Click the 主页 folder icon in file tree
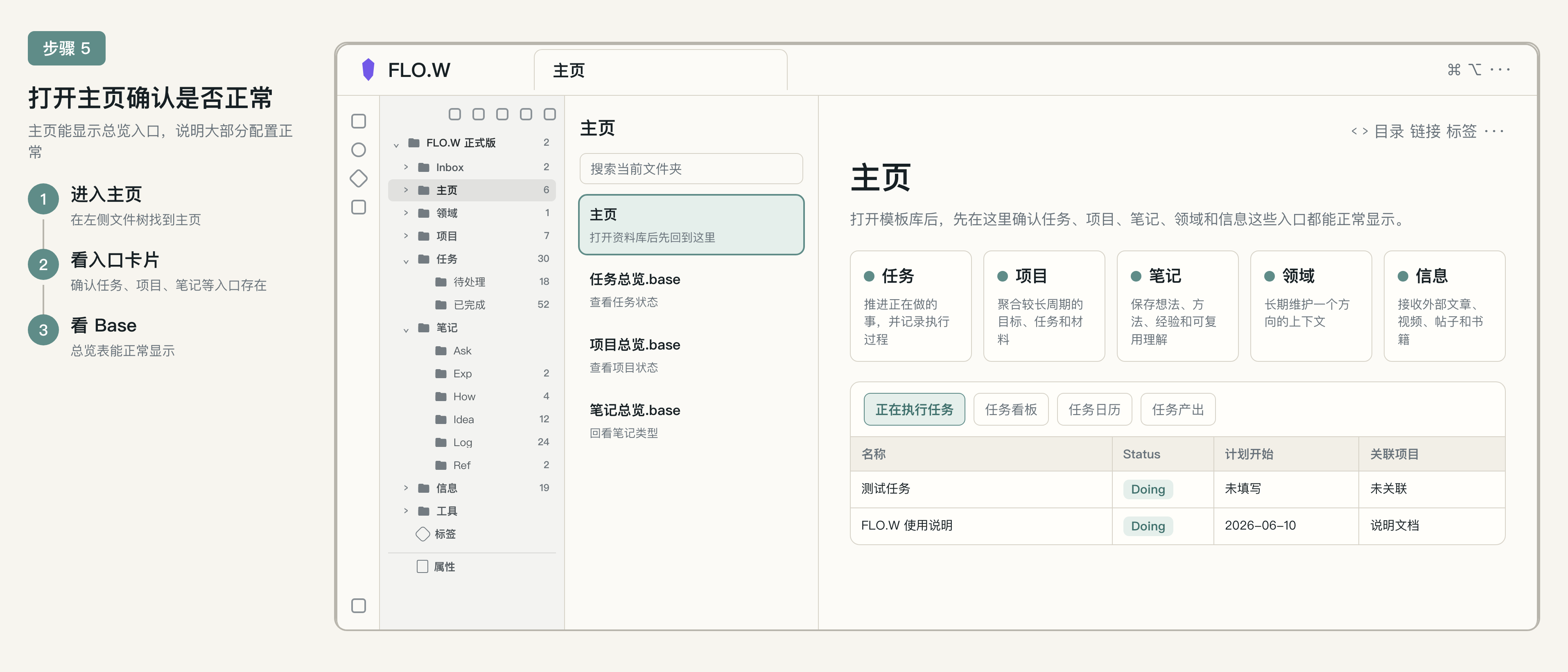Screen dimensions: 1568x672 click(424, 190)
